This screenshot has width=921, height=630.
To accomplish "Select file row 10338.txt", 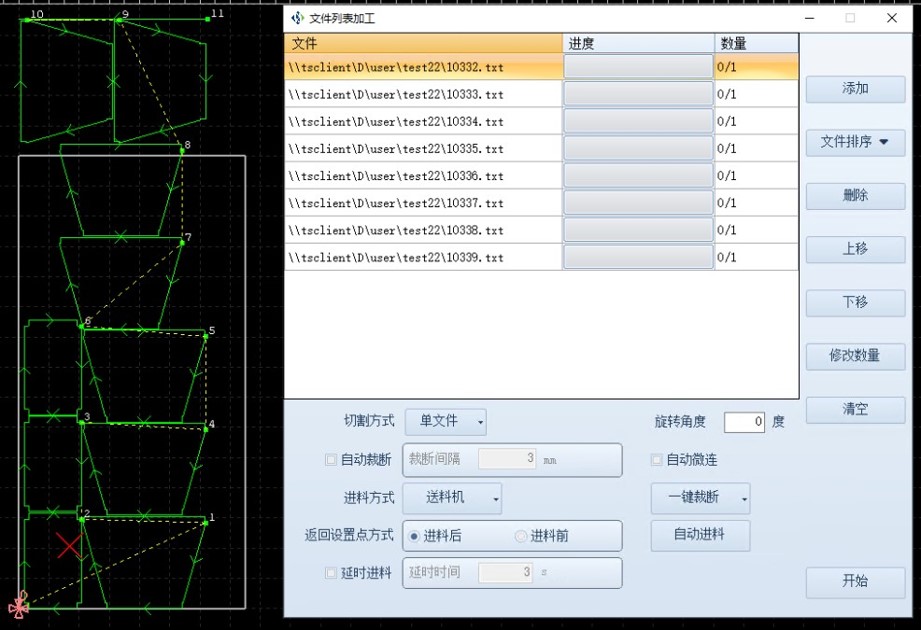I will [x=541, y=230].
